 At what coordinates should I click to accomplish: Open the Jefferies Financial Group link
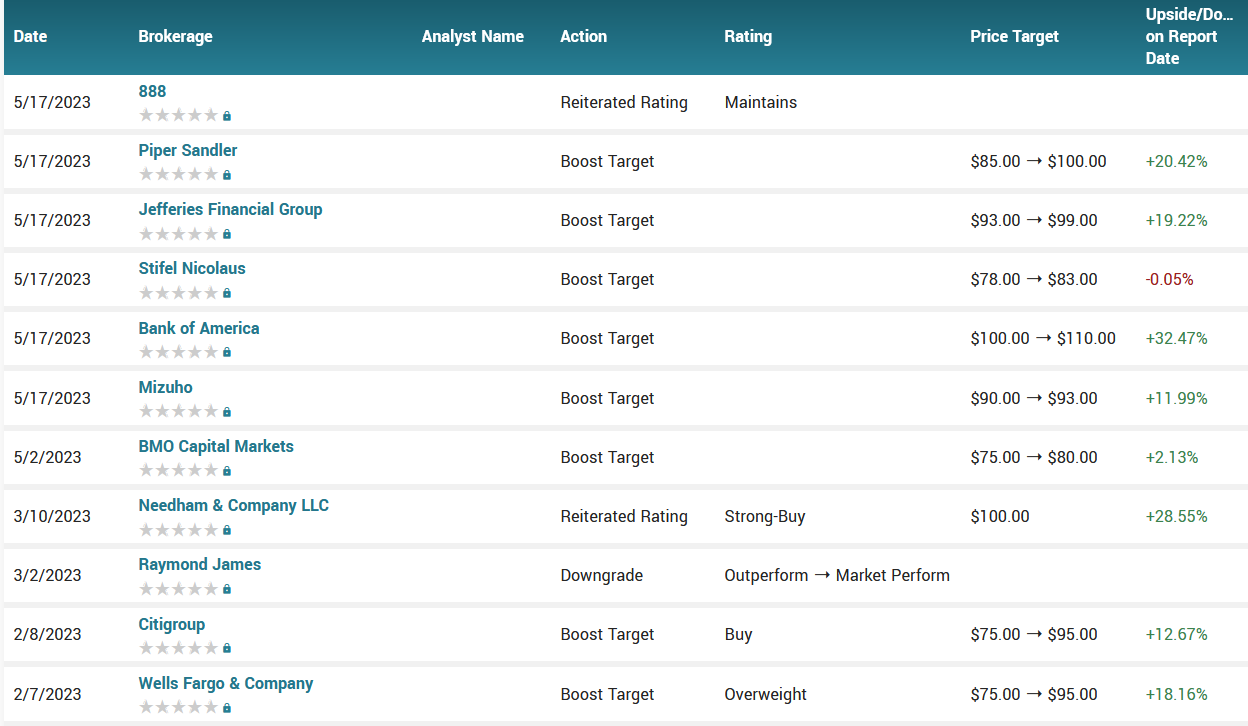coord(230,209)
